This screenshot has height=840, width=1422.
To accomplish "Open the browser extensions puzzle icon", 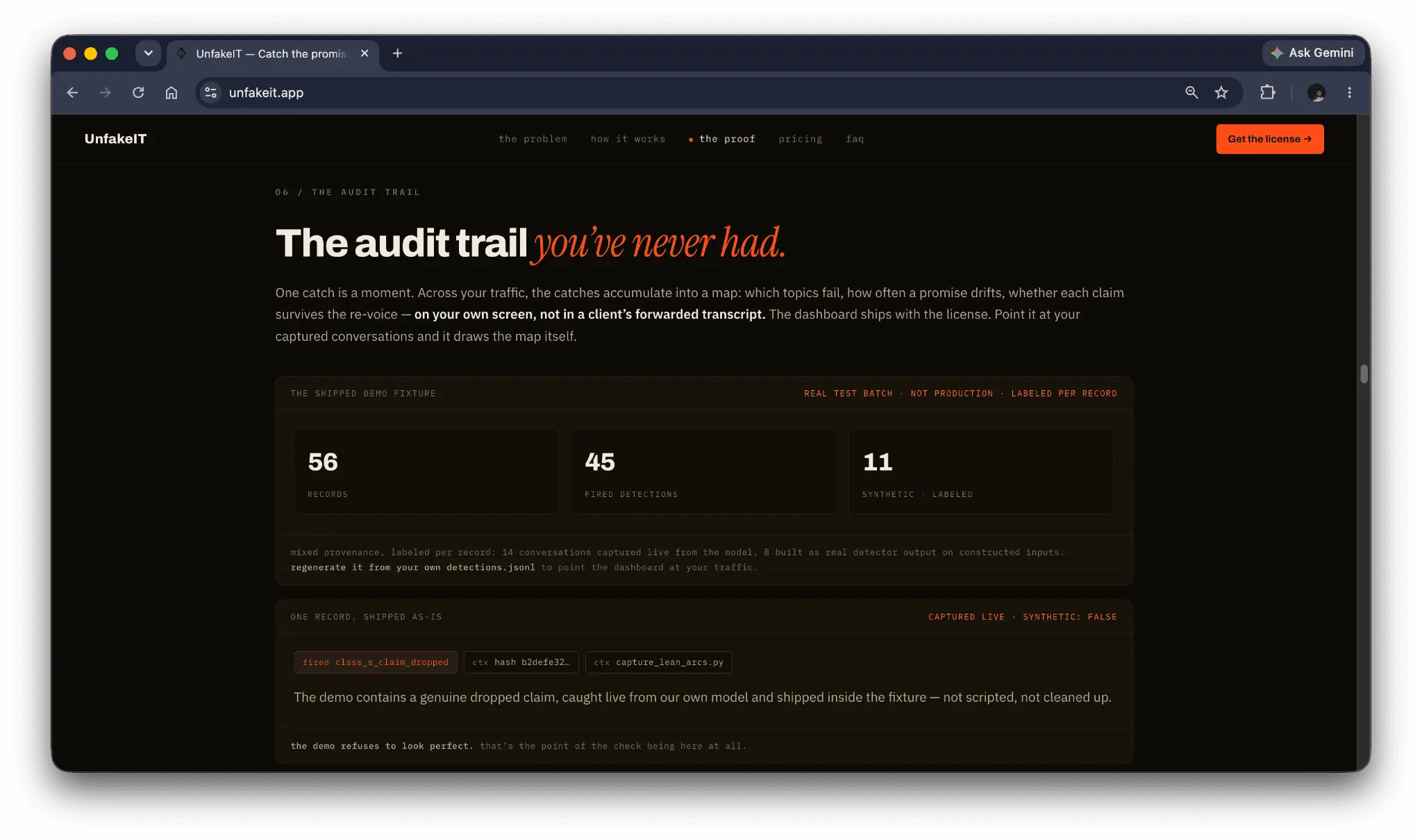I will [1268, 92].
